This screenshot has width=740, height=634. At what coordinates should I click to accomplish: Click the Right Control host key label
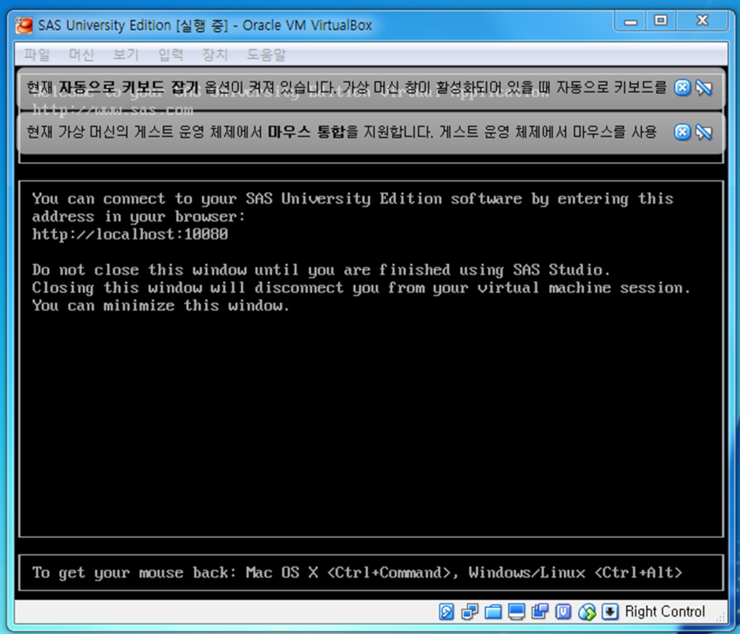pos(665,611)
